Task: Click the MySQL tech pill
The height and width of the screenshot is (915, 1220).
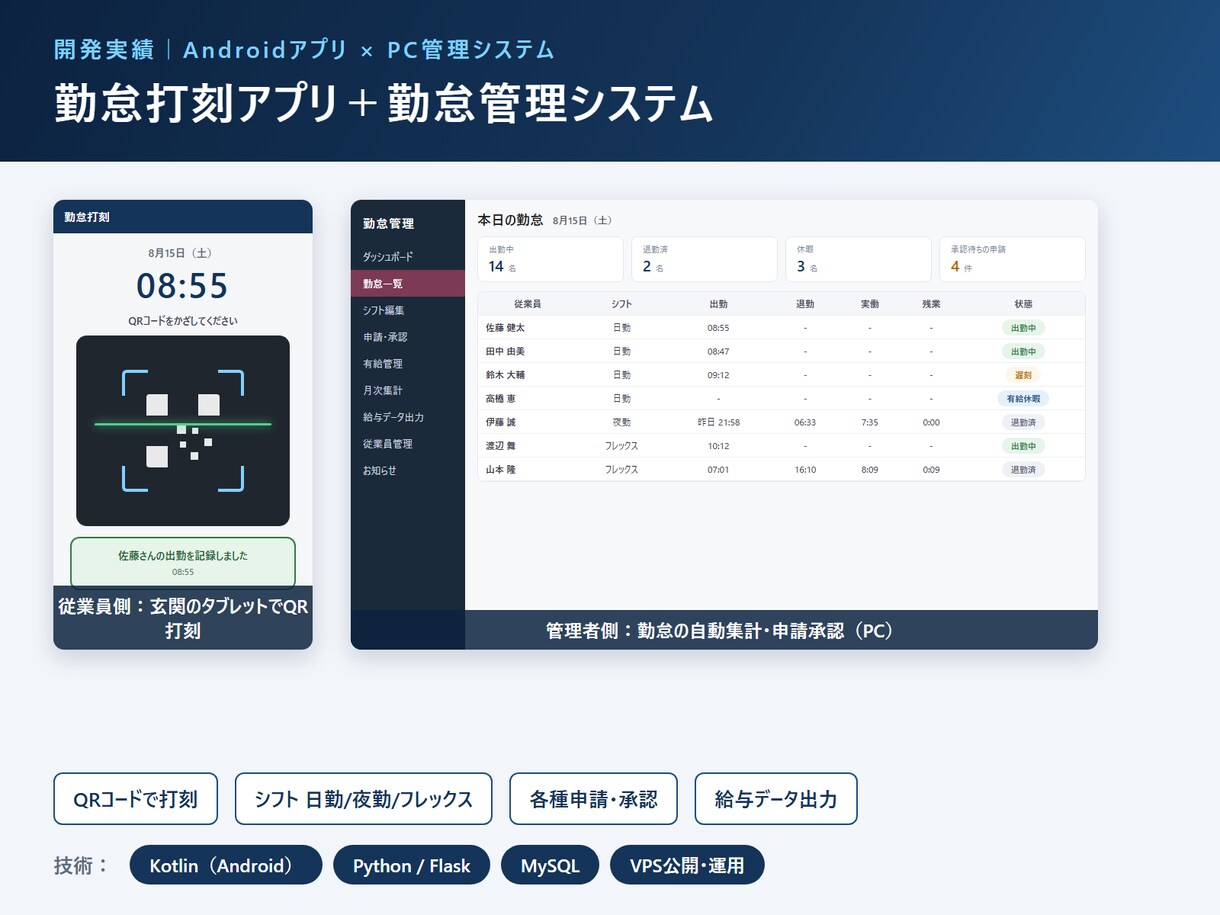Action: pyautogui.click(x=550, y=865)
